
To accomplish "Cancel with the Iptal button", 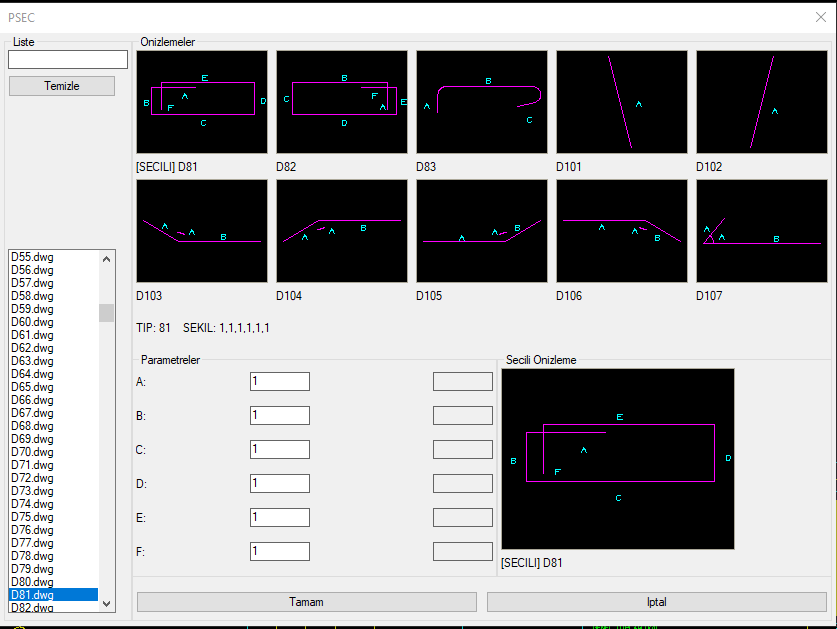I will [657, 602].
